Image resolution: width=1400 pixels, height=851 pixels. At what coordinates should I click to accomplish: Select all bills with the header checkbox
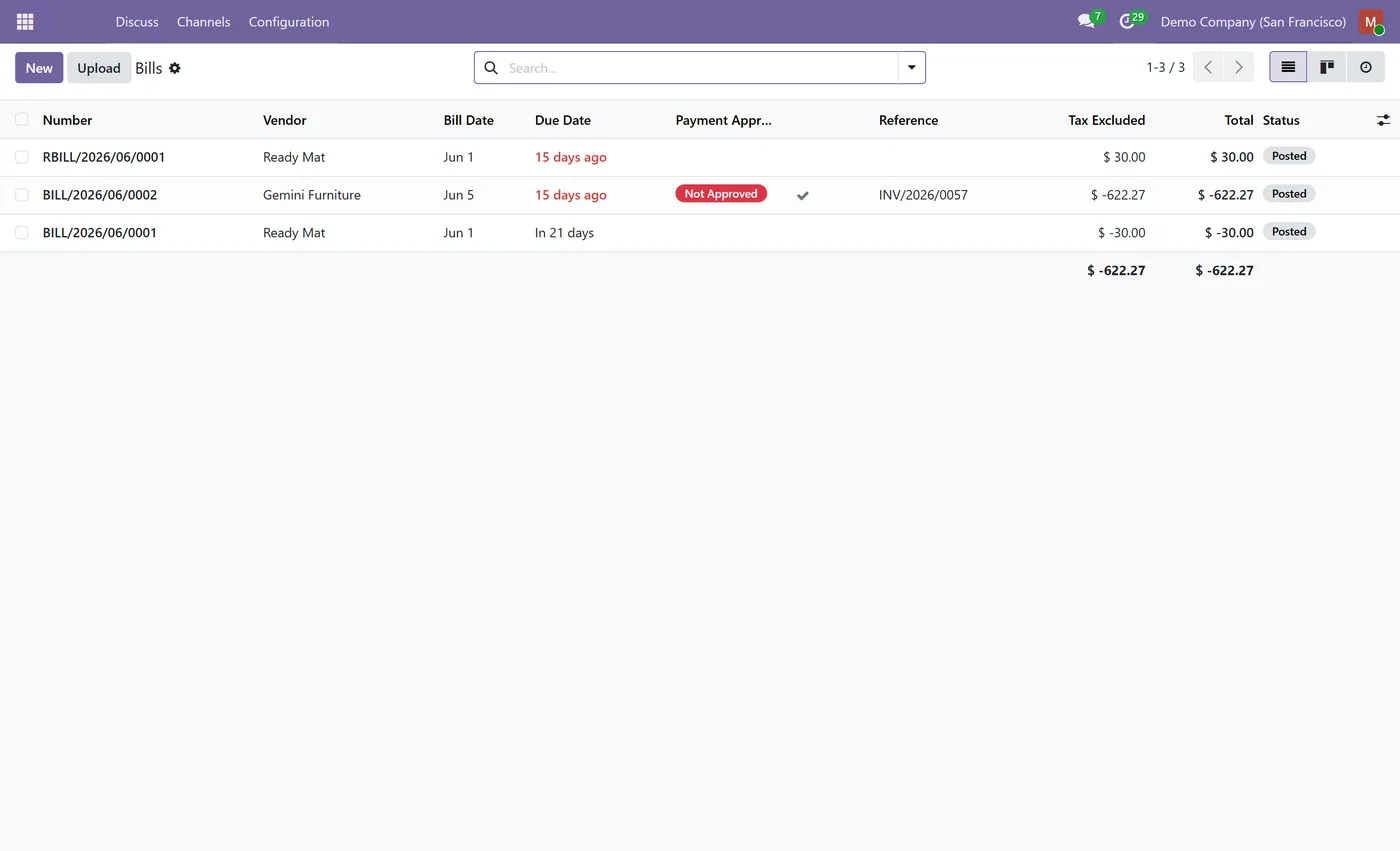[x=21, y=119]
